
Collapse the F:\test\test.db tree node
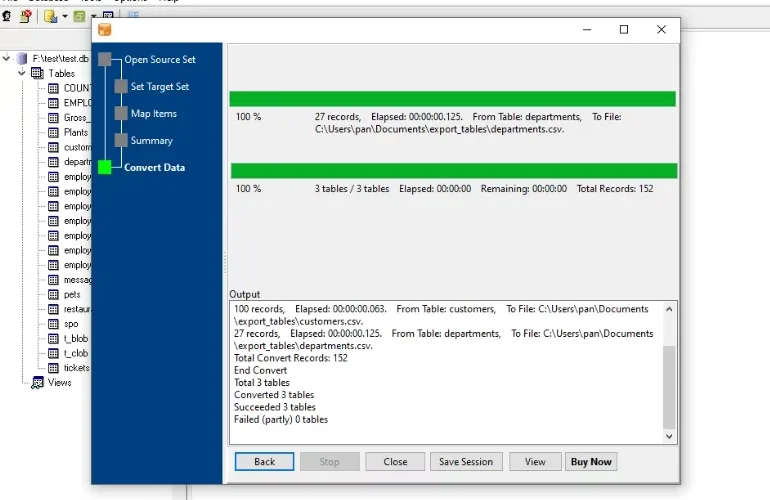[6, 58]
